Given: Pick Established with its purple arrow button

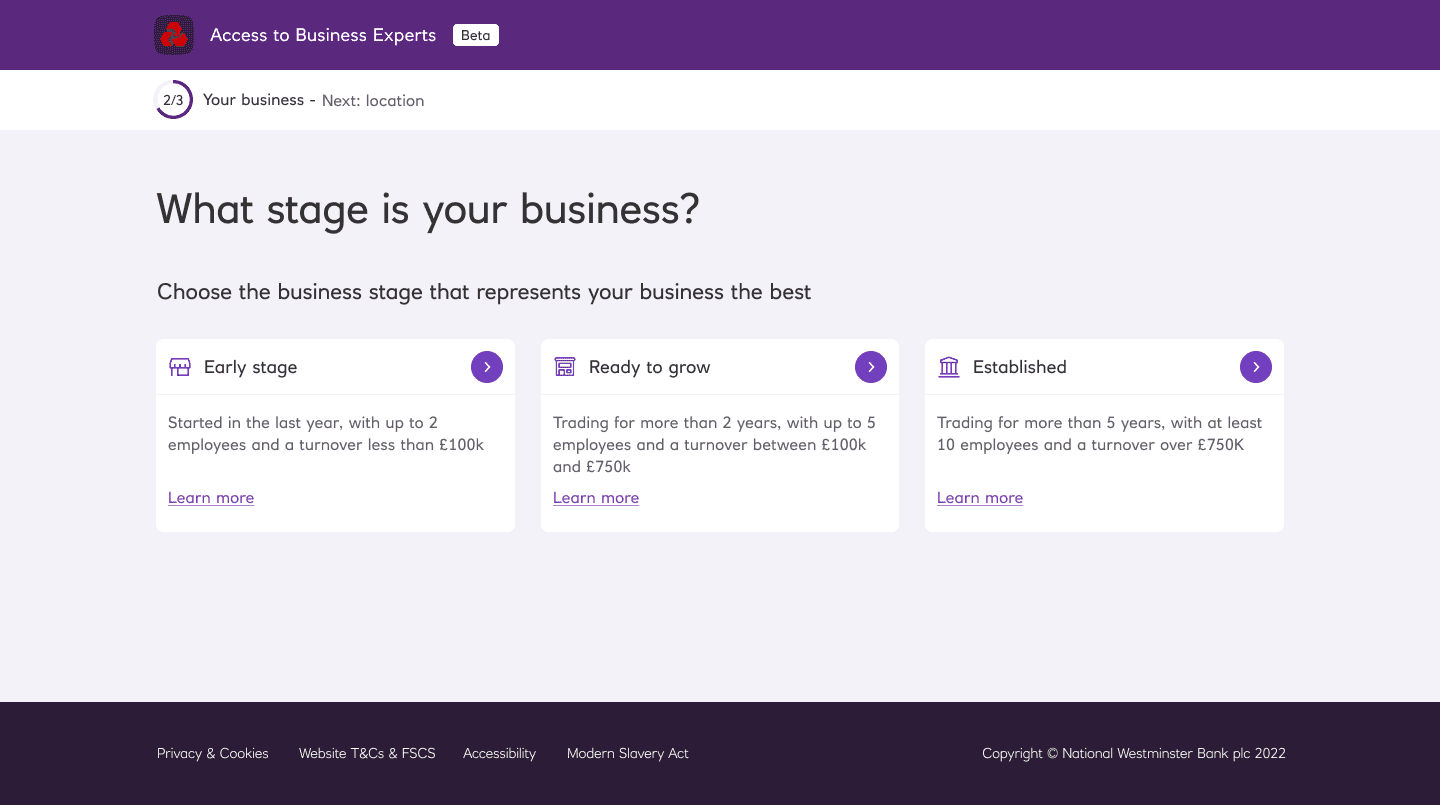Looking at the screenshot, I should pyautogui.click(x=1256, y=367).
